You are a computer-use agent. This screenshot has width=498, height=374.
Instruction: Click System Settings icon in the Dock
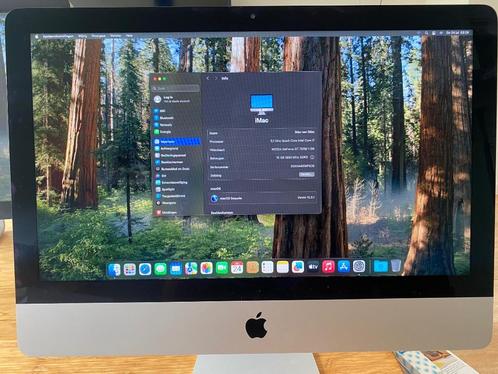click(359, 266)
